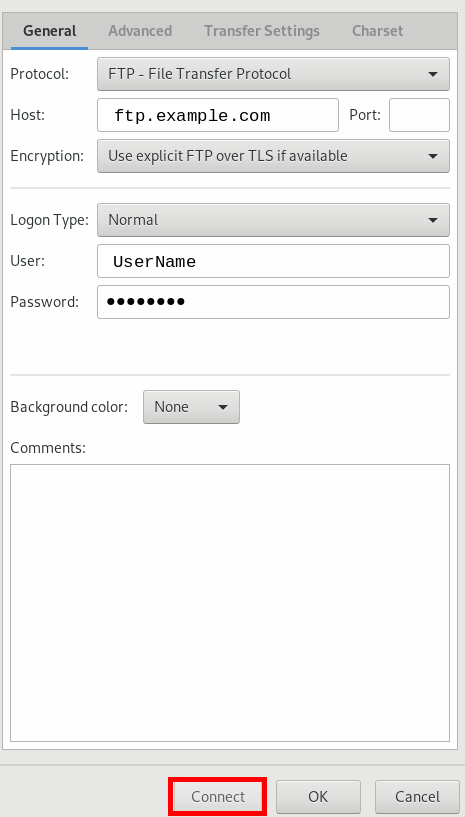Select the Charset tab
Viewport: 465px width, 817px height.
(377, 31)
